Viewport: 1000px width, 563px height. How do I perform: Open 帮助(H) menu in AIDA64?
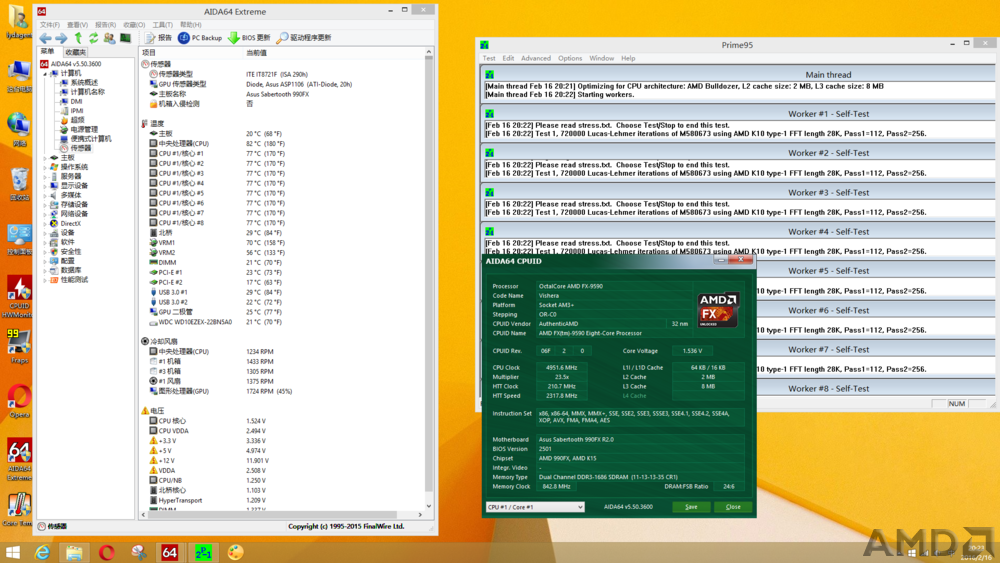(191, 25)
